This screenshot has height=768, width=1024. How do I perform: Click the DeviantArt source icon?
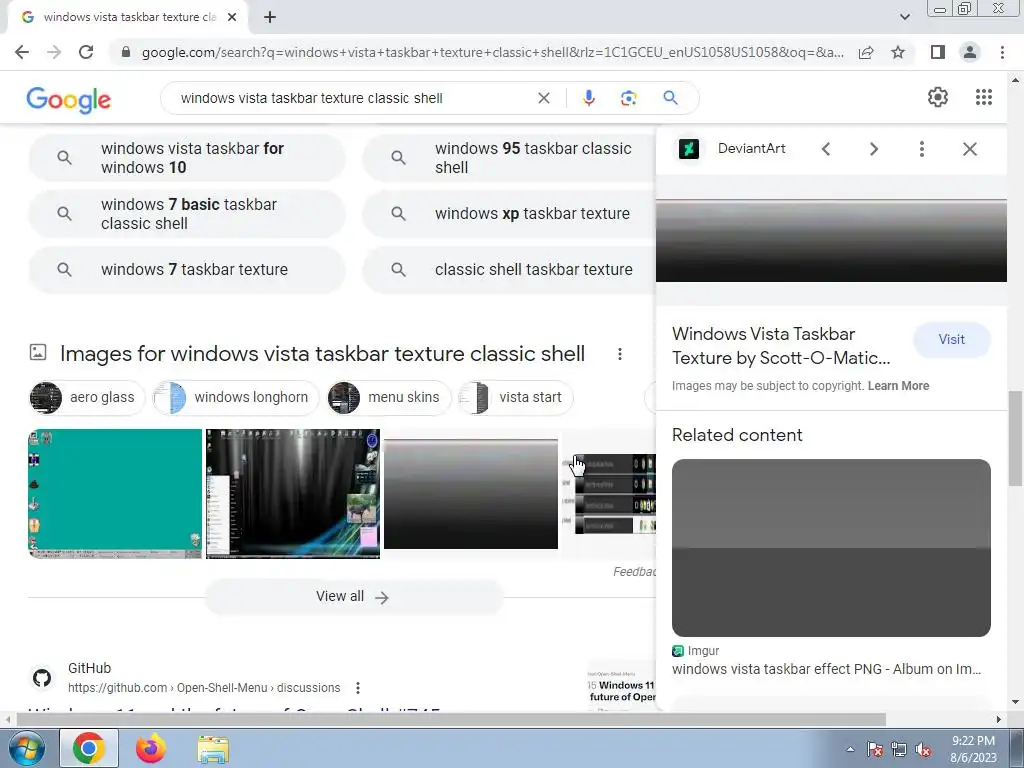pyautogui.click(x=688, y=149)
